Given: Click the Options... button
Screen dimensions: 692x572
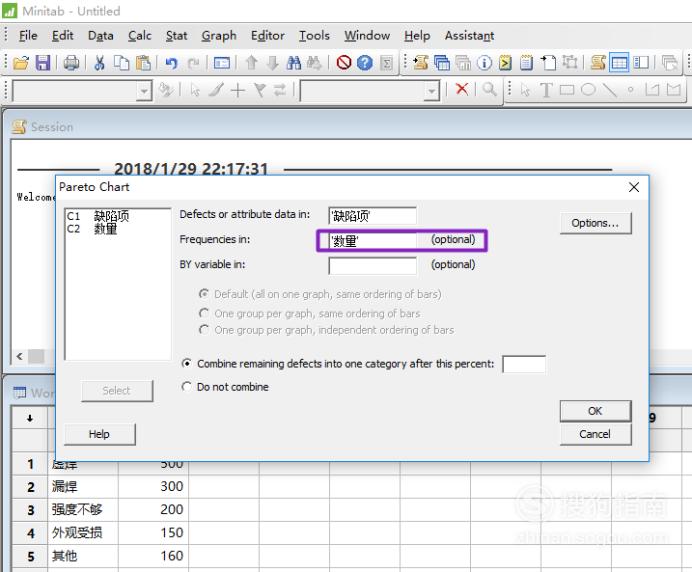Looking at the screenshot, I should click(595, 223).
